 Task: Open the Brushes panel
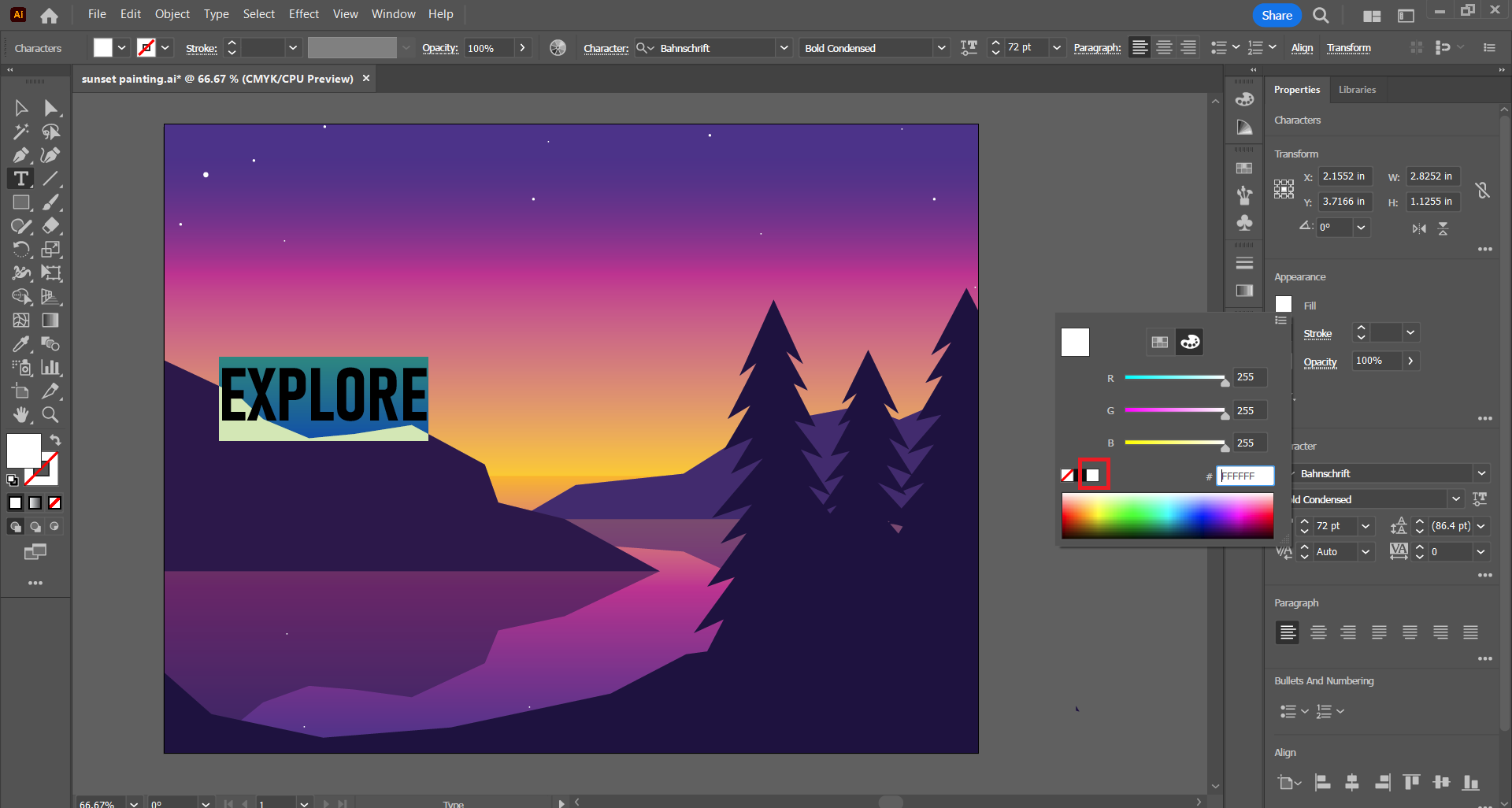(x=1244, y=195)
